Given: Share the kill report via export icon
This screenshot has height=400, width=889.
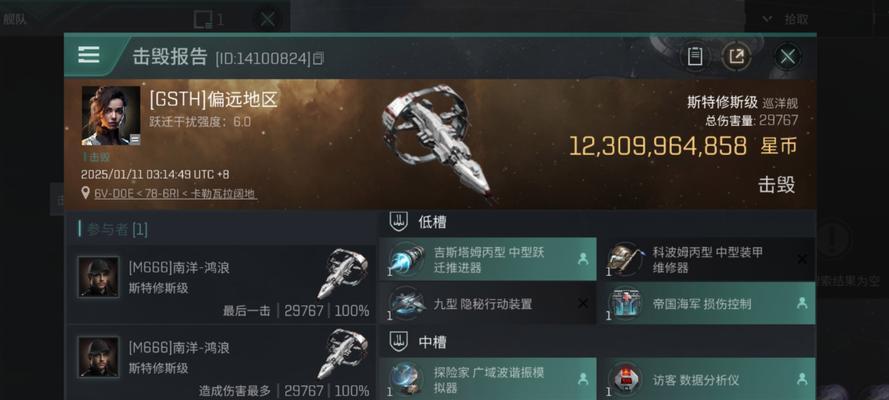Looking at the screenshot, I should coord(736,56).
